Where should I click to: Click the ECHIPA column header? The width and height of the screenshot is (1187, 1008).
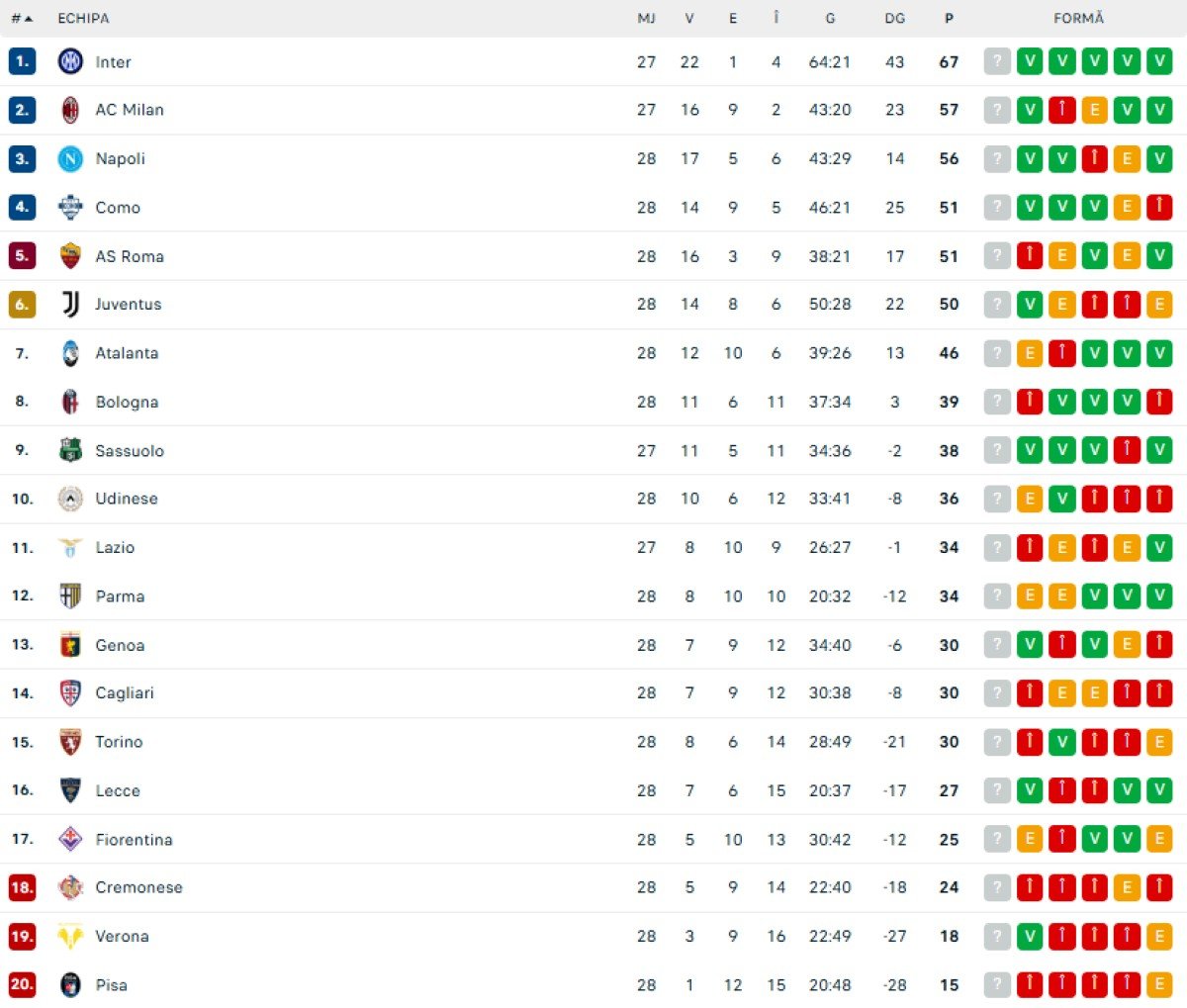tap(83, 18)
